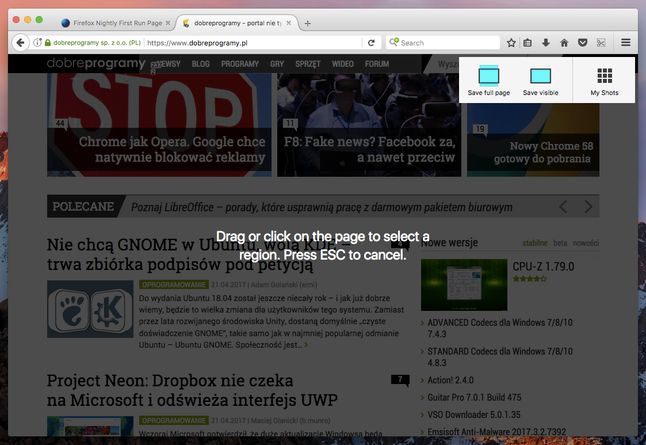Select the stabilne versions tab
Viewport: 646px width, 445px height.
[x=535, y=243]
